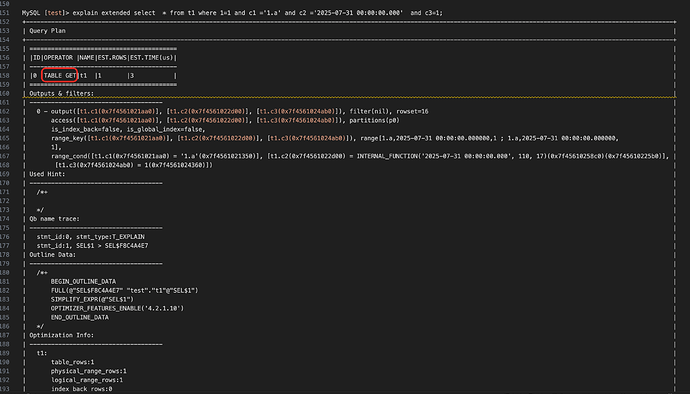Click the "MySQL [test]>" prompt text
Screen dimensions: 690x394
45,13
